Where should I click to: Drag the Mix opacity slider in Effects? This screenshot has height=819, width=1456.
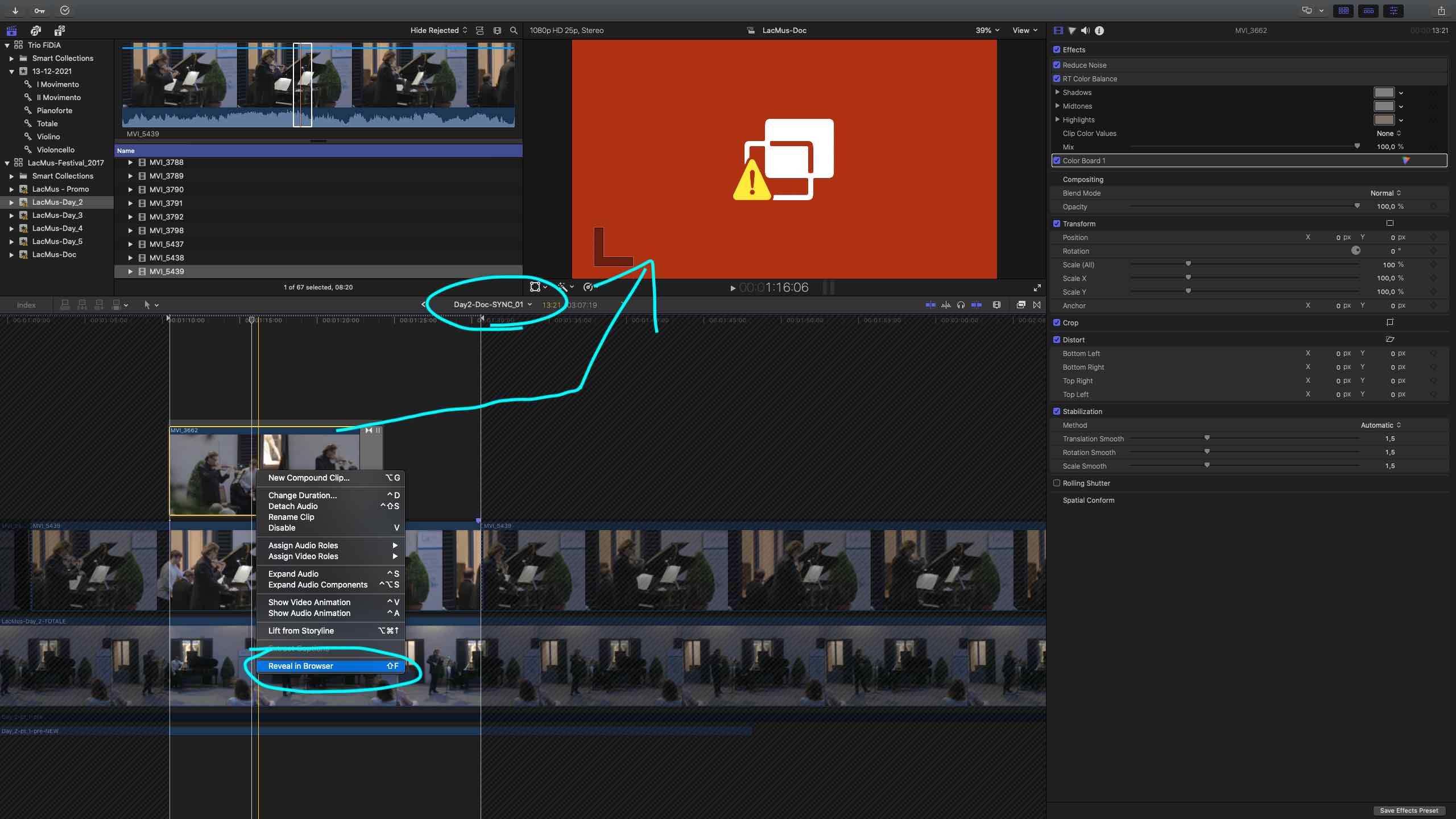click(x=1356, y=146)
